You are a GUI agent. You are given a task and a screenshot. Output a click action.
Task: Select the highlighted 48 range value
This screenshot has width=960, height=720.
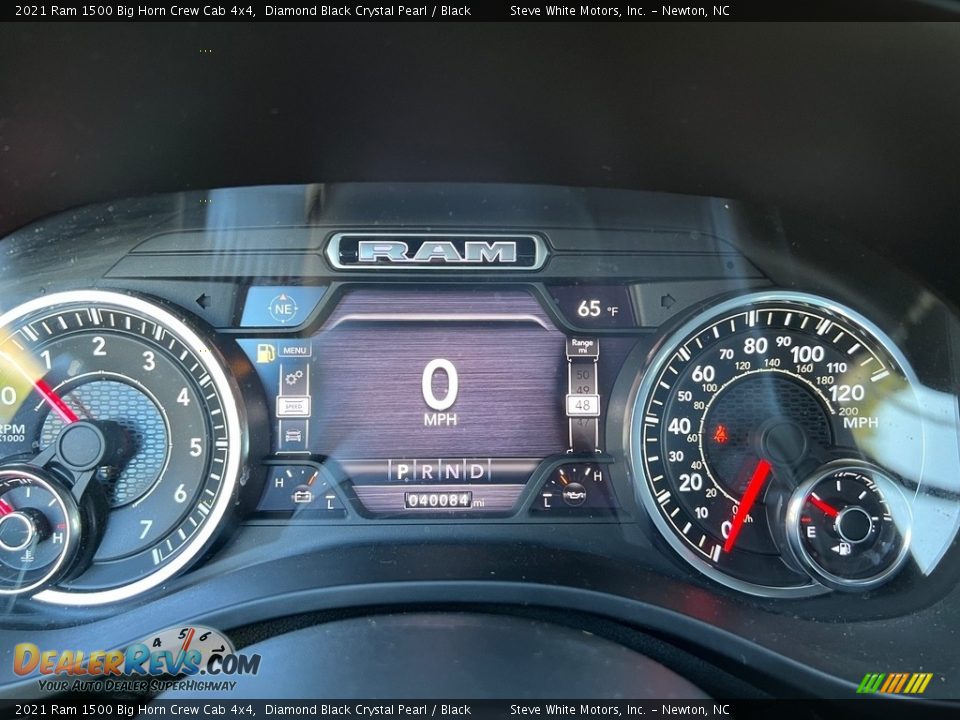click(582, 405)
